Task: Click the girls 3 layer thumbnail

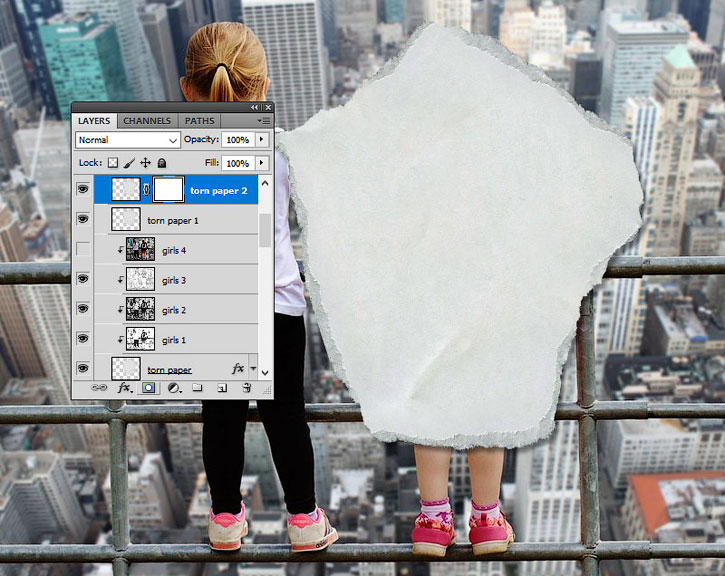Action: tap(141, 279)
